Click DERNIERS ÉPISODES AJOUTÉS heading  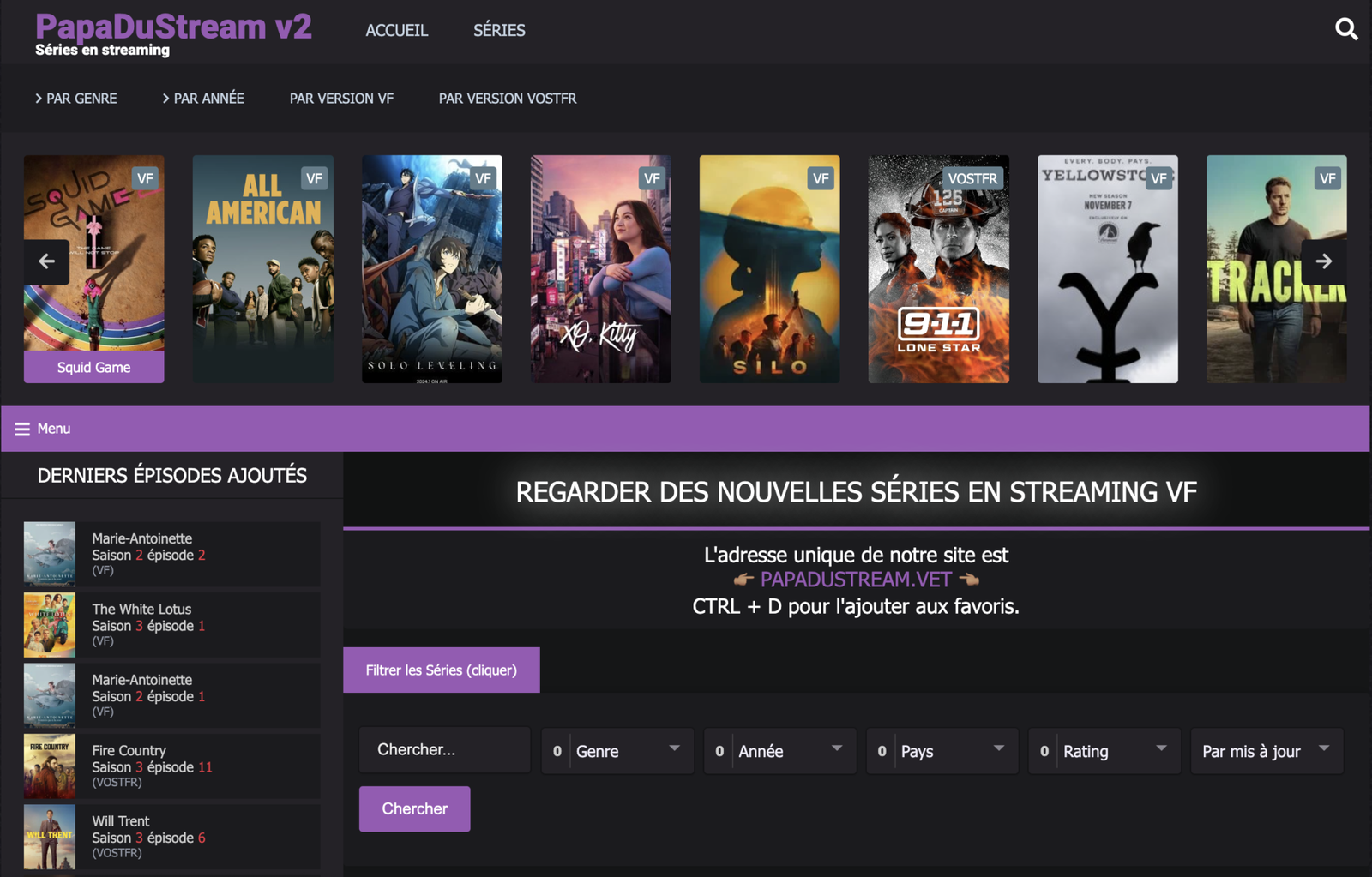[x=171, y=475]
